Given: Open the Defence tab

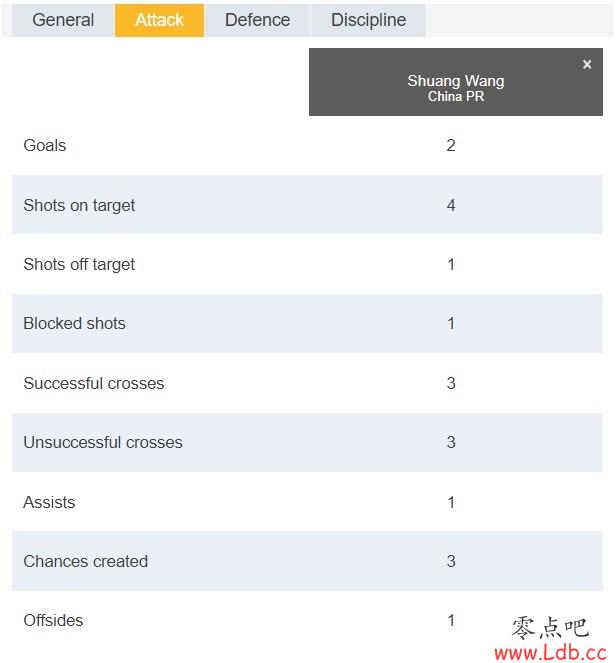Looking at the screenshot, I should pyautogui.click(x=257, y=20).
